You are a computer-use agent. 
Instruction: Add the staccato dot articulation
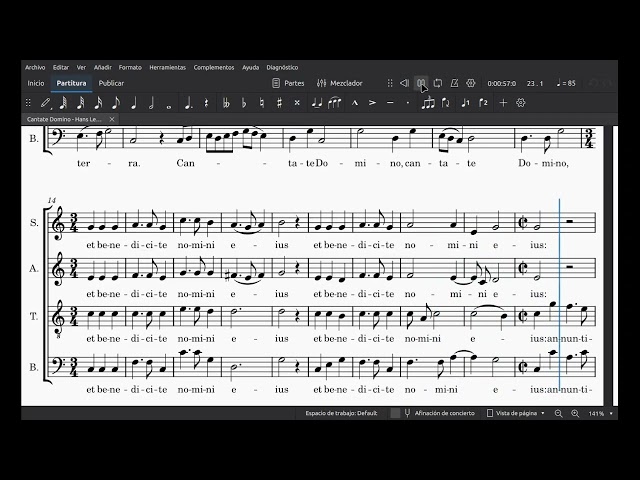point(407,103)
